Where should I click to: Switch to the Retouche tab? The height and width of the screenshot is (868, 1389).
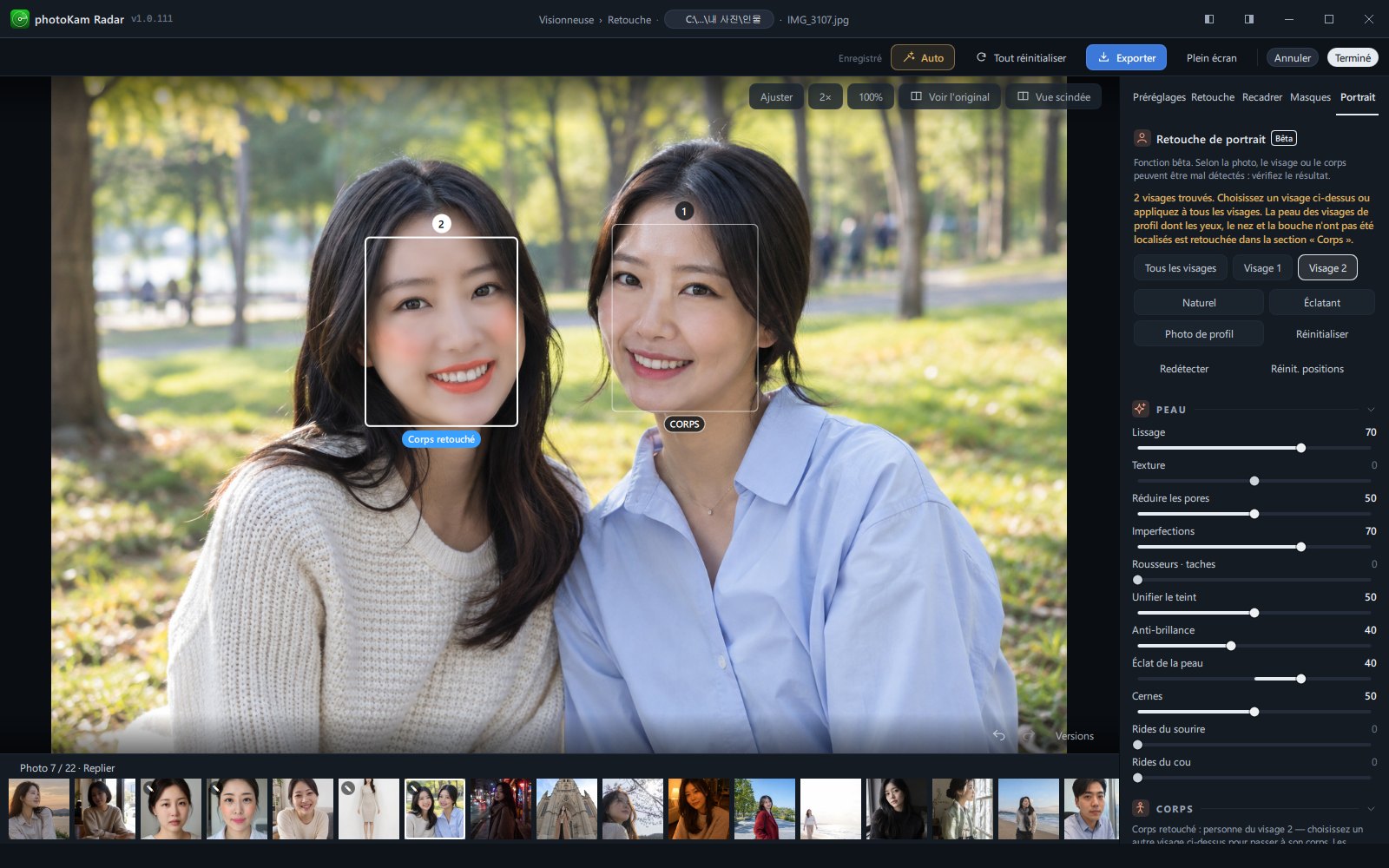pyautogui.click(x=1213, y=97)
